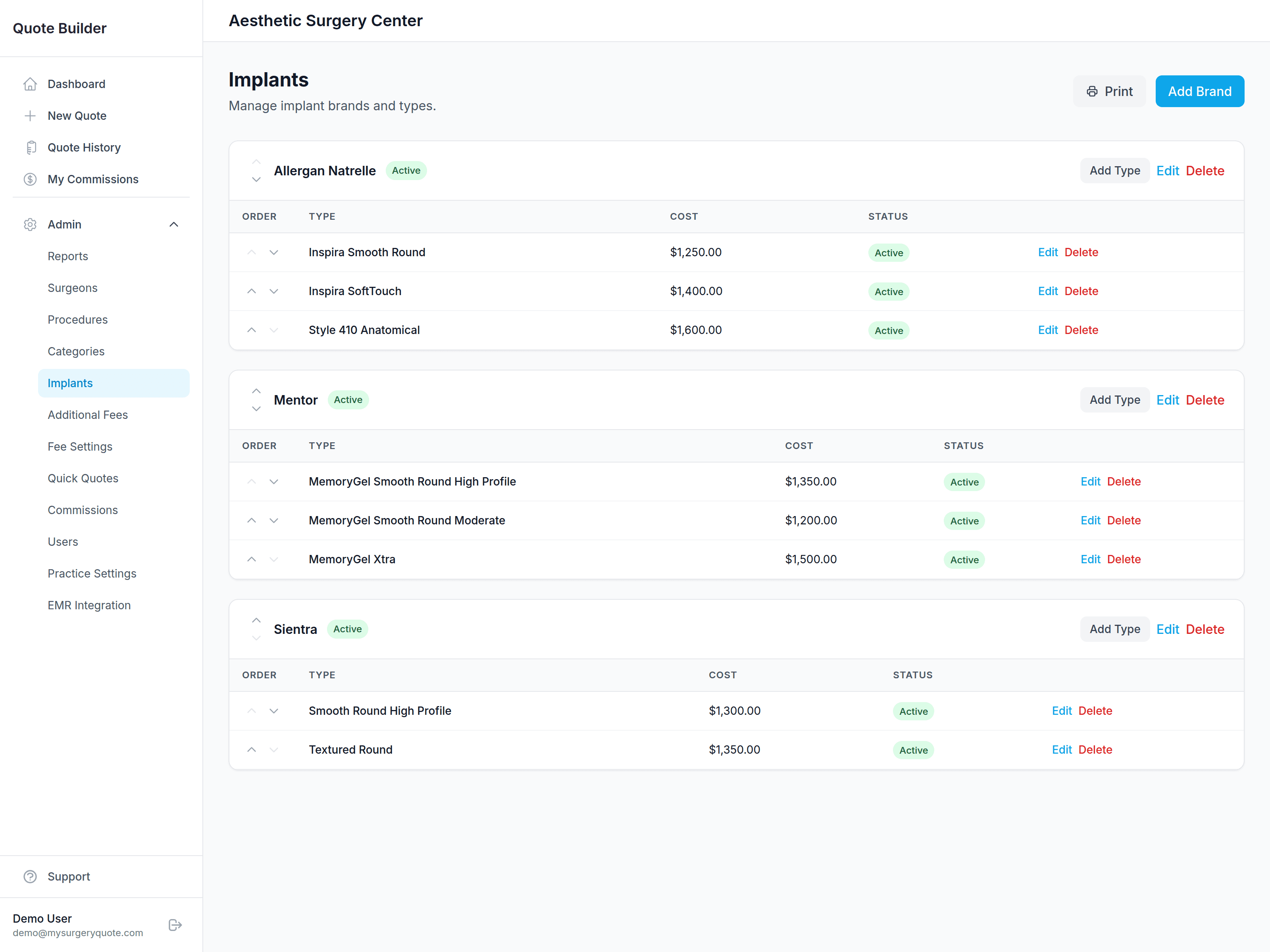Move Sientra brand up
Image resolution: width=1270 pixels, height=952 pixels.
coord(256,620)
